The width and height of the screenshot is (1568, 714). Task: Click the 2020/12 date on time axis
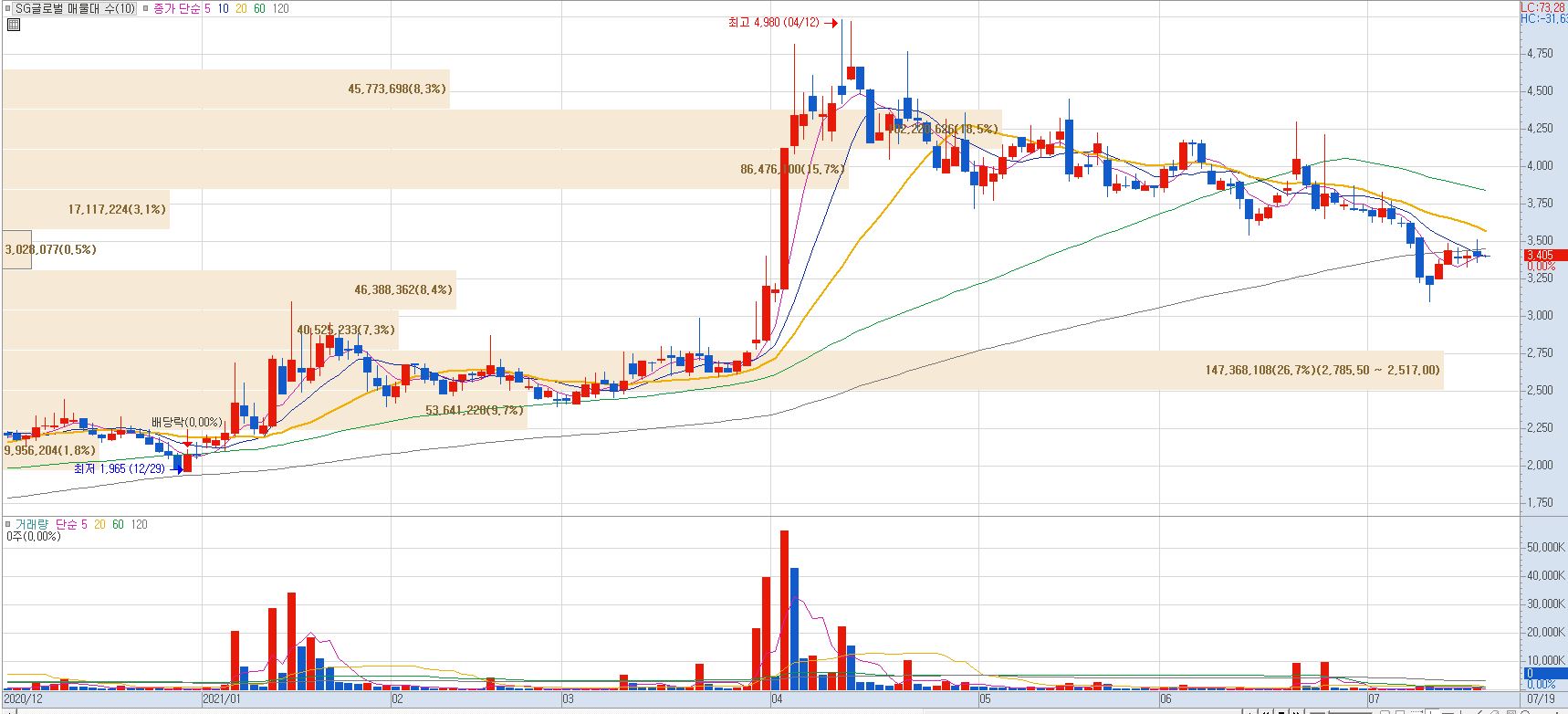click(23, 699)
